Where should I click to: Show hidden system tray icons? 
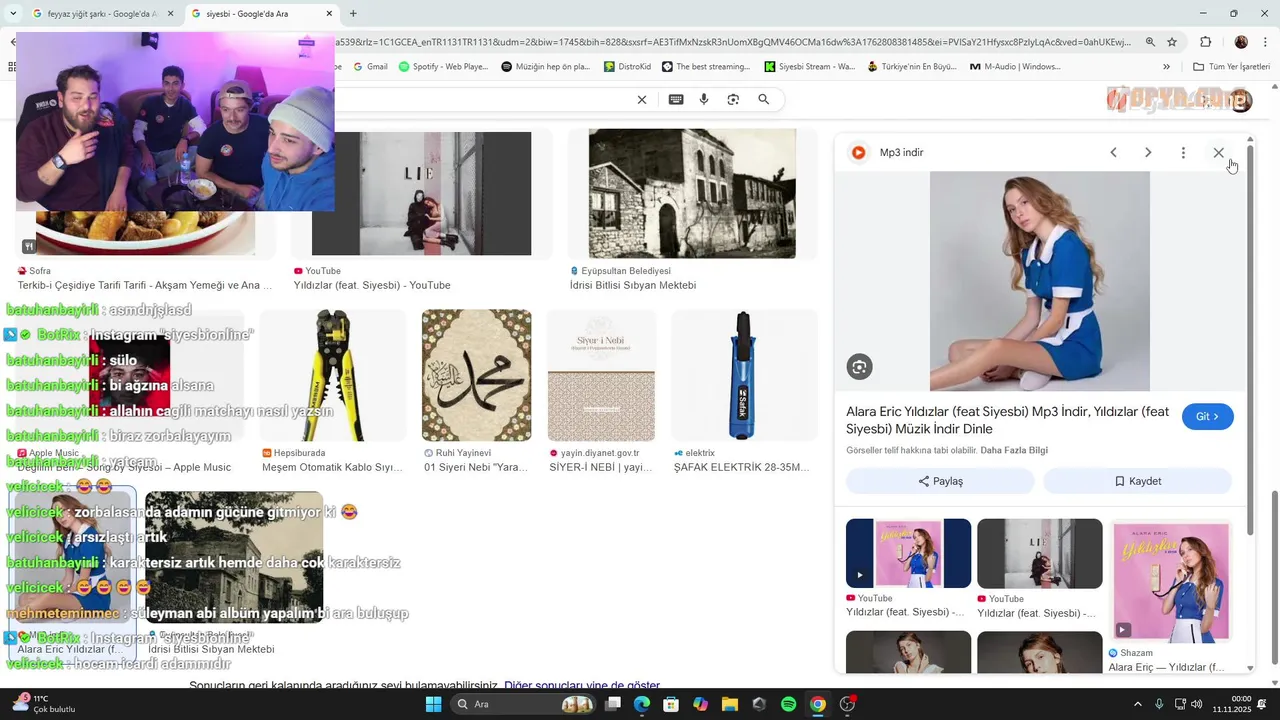[1137, 704]
